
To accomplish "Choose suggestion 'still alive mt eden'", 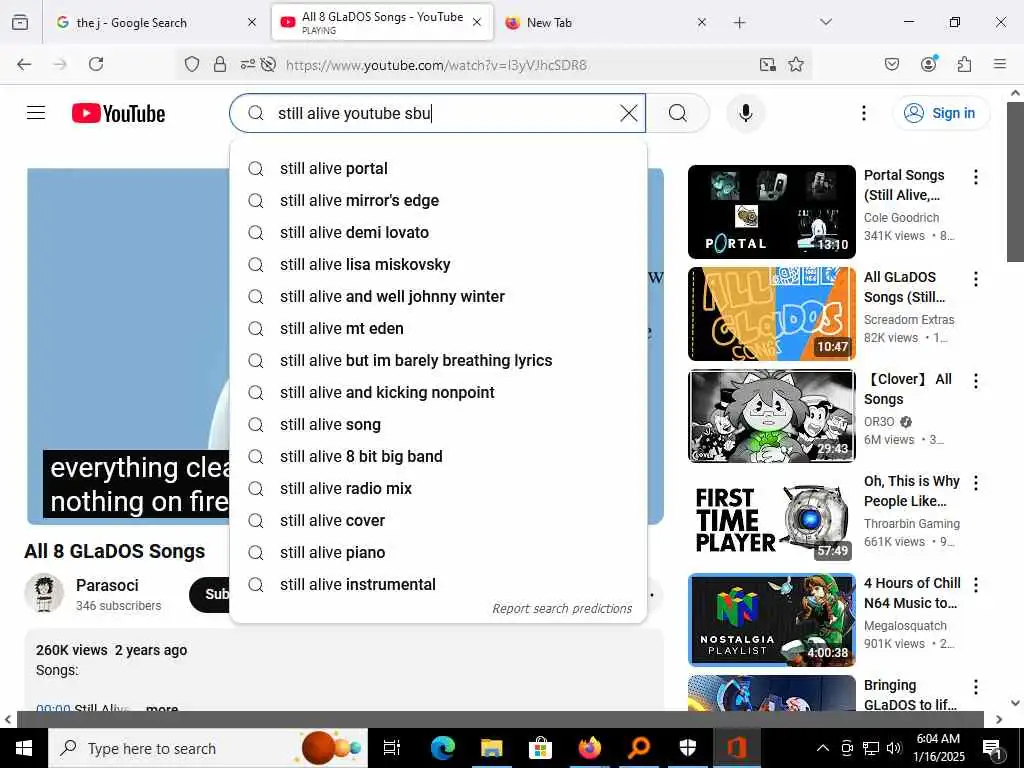I will point(438,328).
